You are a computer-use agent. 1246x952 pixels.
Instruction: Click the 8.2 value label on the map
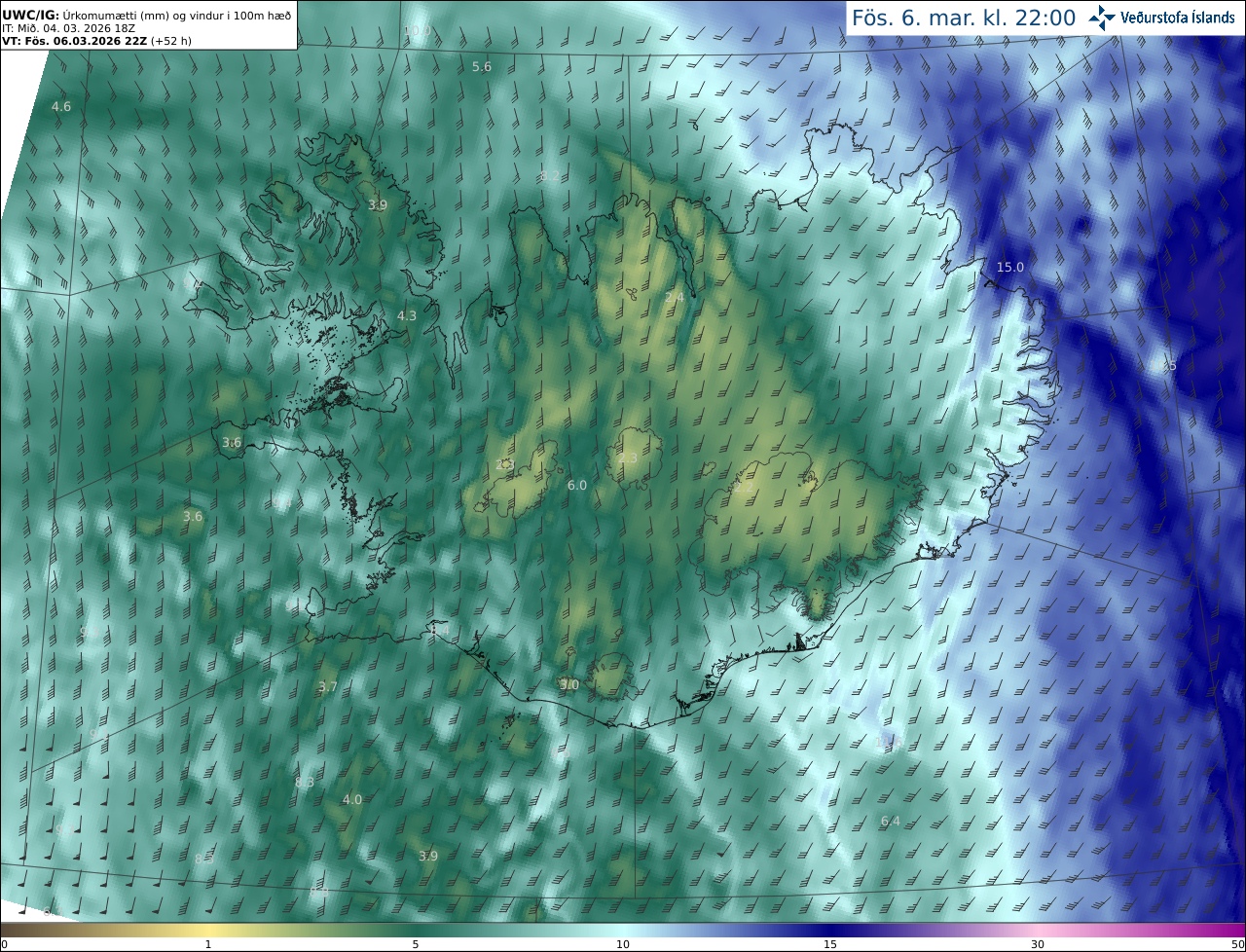(x=551, y=175)
